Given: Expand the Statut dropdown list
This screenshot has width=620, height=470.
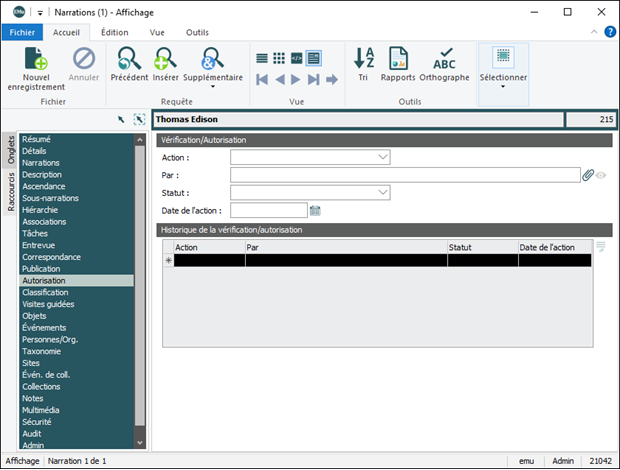Looking at the screenshot, I should (383, 192).
